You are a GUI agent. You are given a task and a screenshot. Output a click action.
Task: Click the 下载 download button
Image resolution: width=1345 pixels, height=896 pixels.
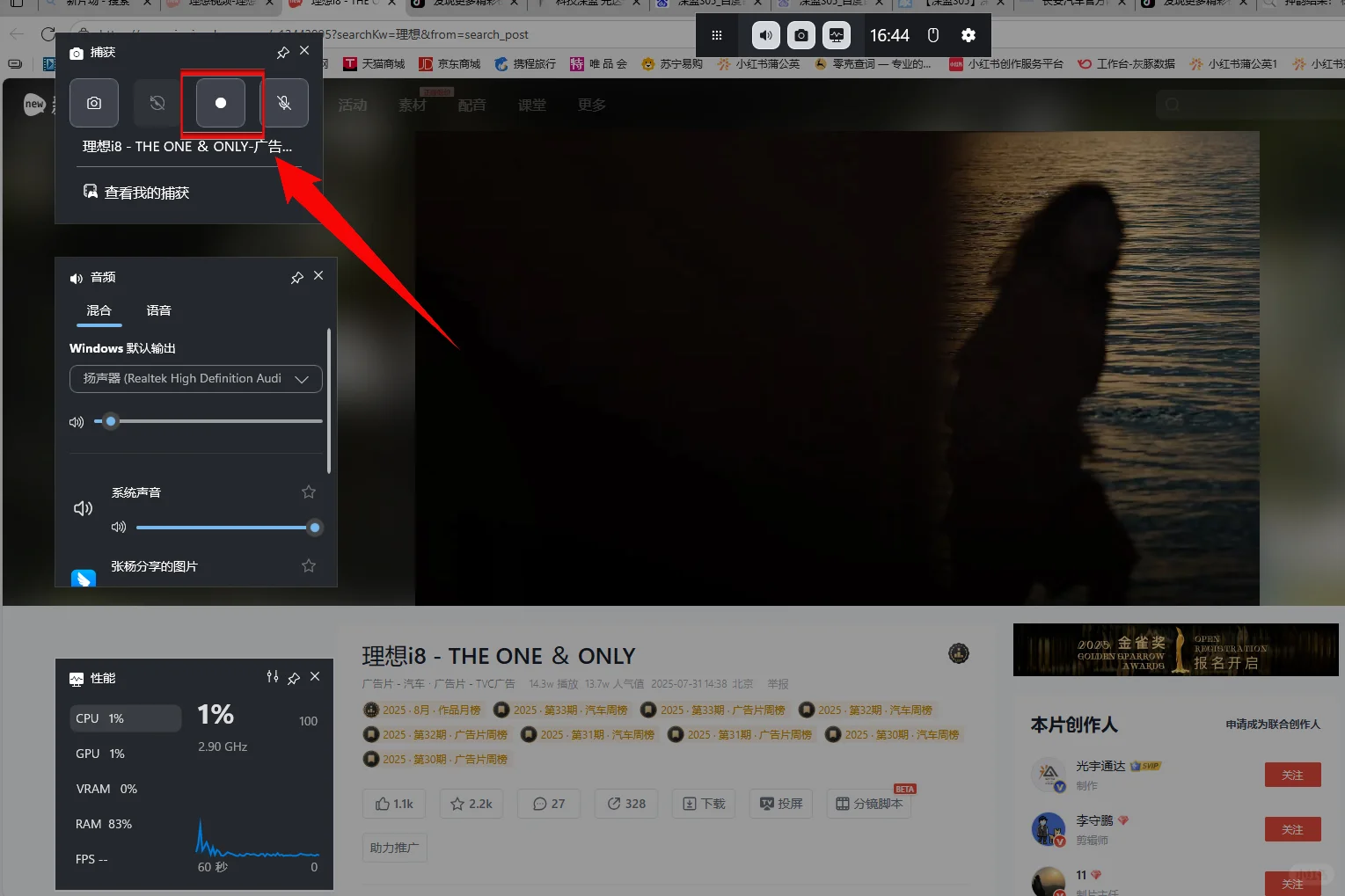click(x=704, y=804)
